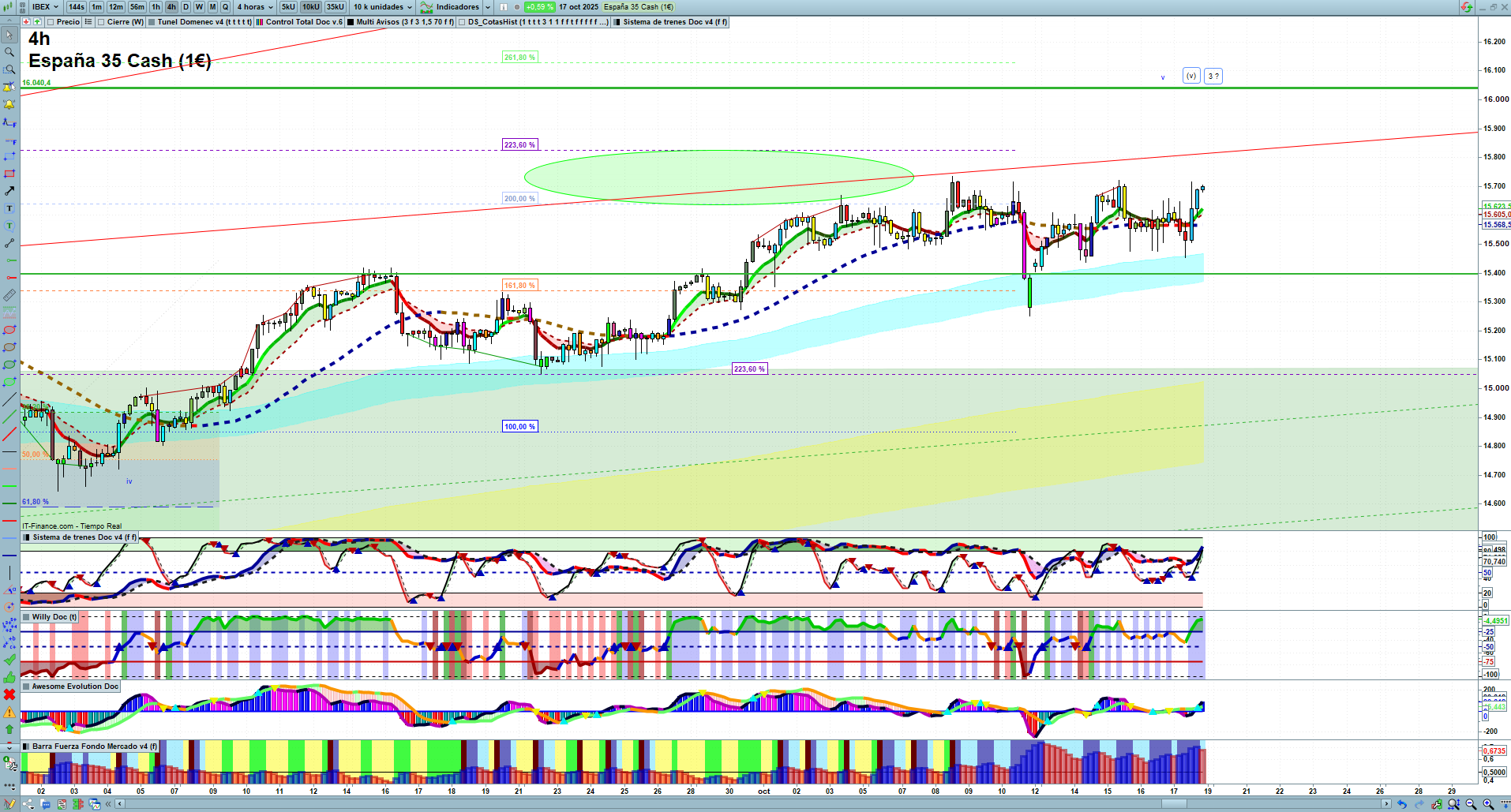Toggle Multi Avisos indicator visibility

click(x=351, y=22)
